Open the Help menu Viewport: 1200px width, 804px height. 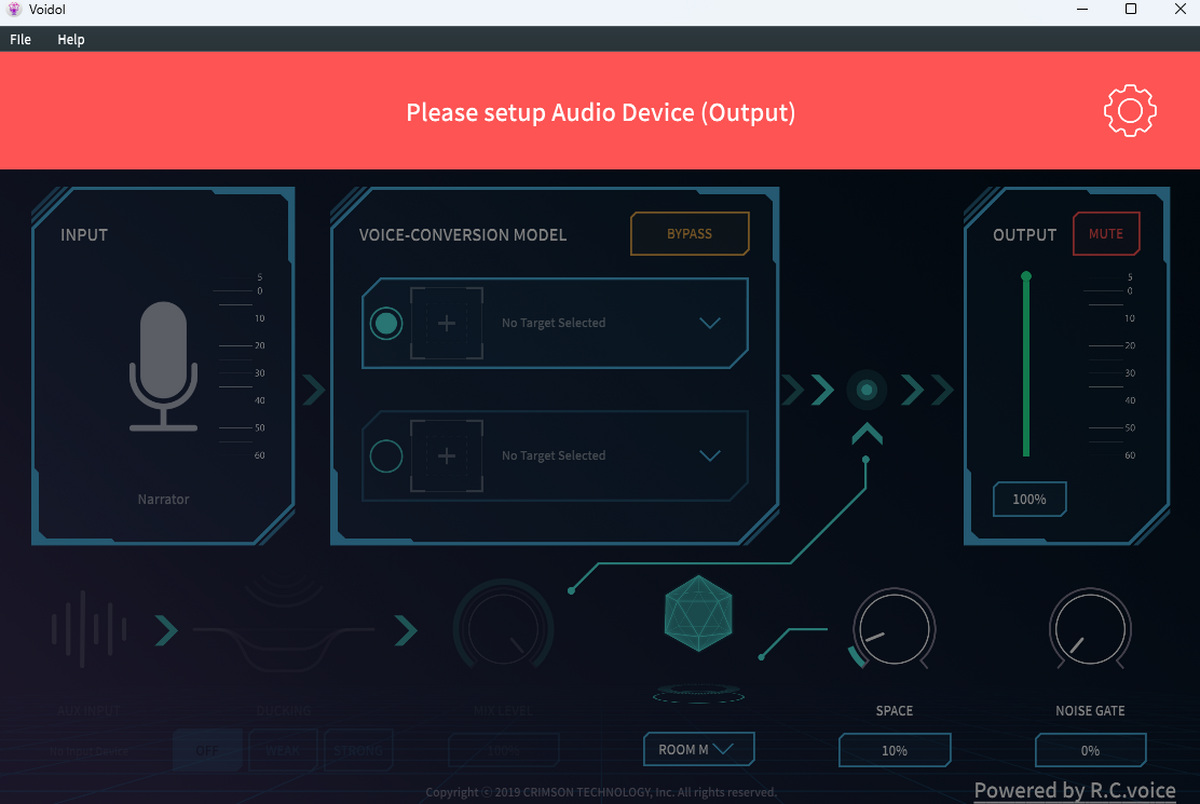pyautogui.click(x=71, y=39)
